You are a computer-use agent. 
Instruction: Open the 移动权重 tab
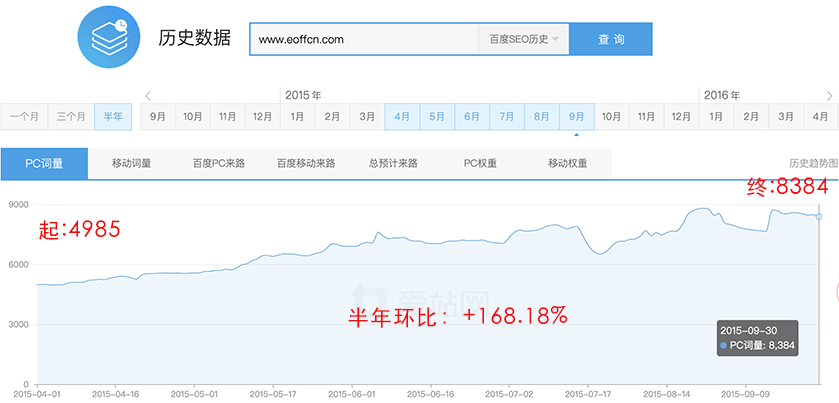click(567, 163)
